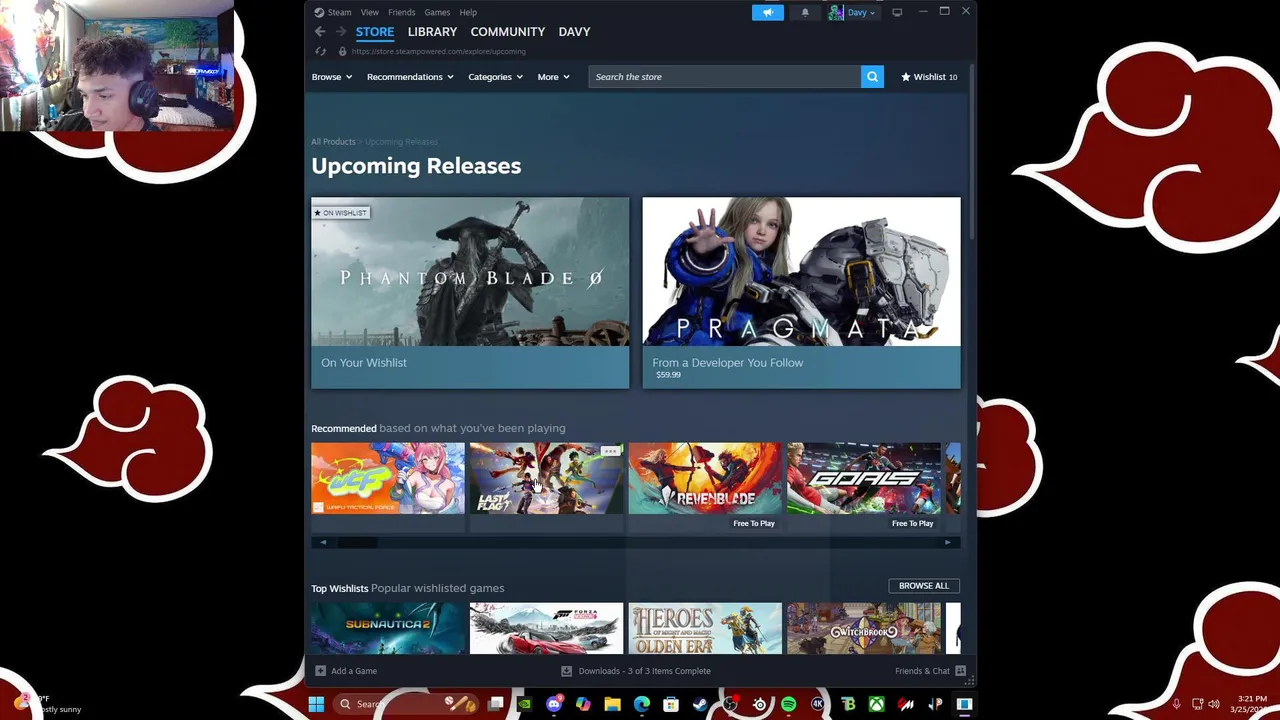Image resolution: width=1280 pixels, height=720 pixels.
Task: Open the Witchbrook tile
Action: point(864,628)
